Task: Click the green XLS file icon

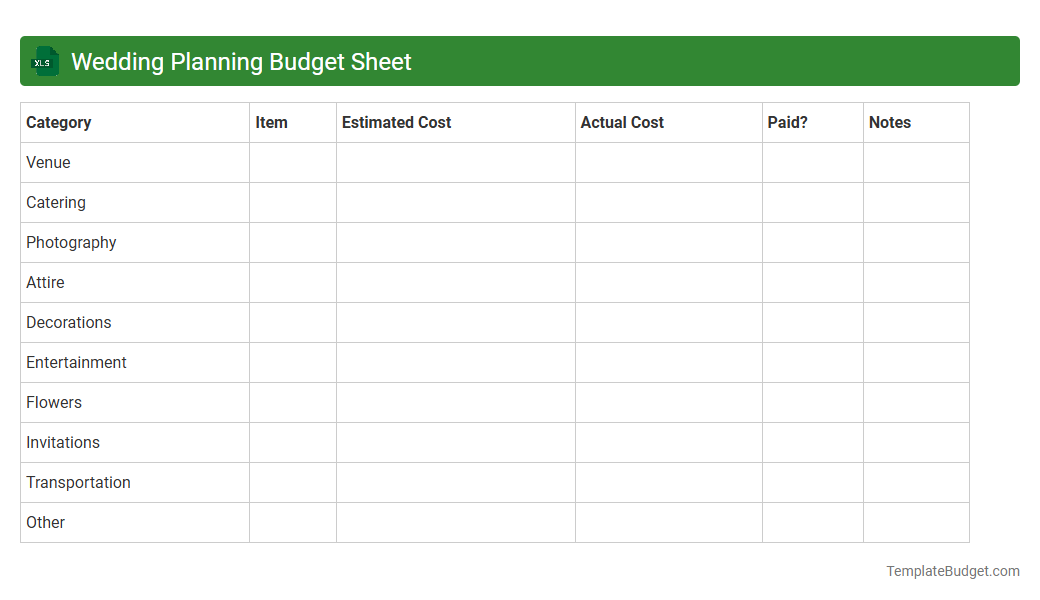Action: [x=44, y=61]
